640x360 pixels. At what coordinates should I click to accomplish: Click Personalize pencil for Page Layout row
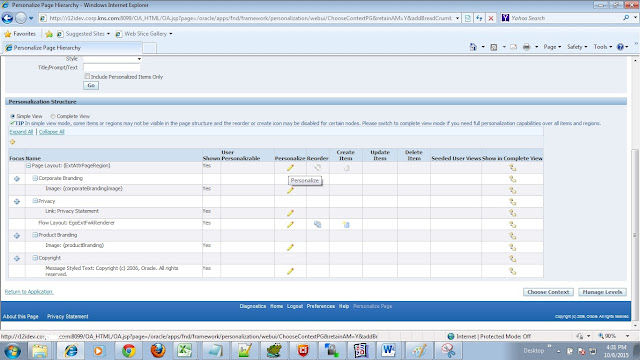[290, 168]
